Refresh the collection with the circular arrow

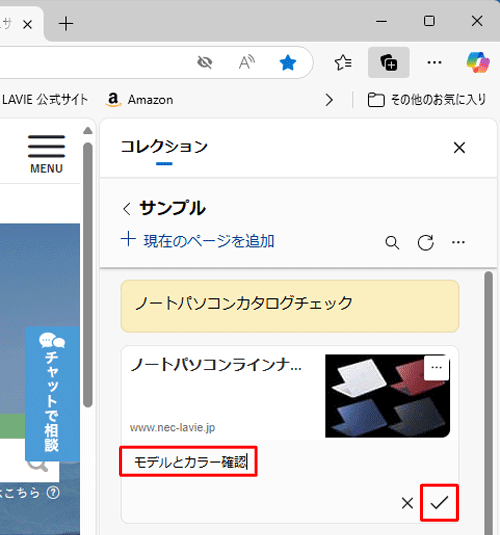[x=426, y=243]
